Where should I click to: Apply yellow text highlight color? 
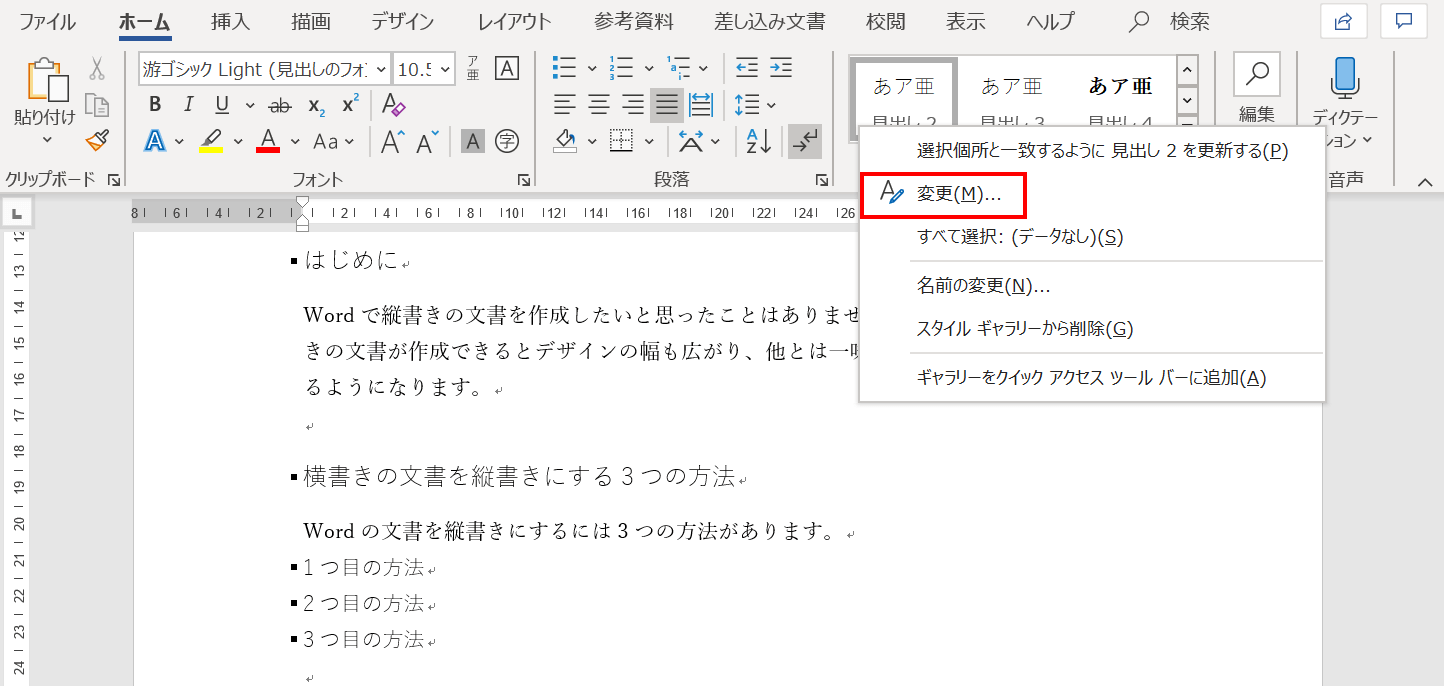pos(211,141)
